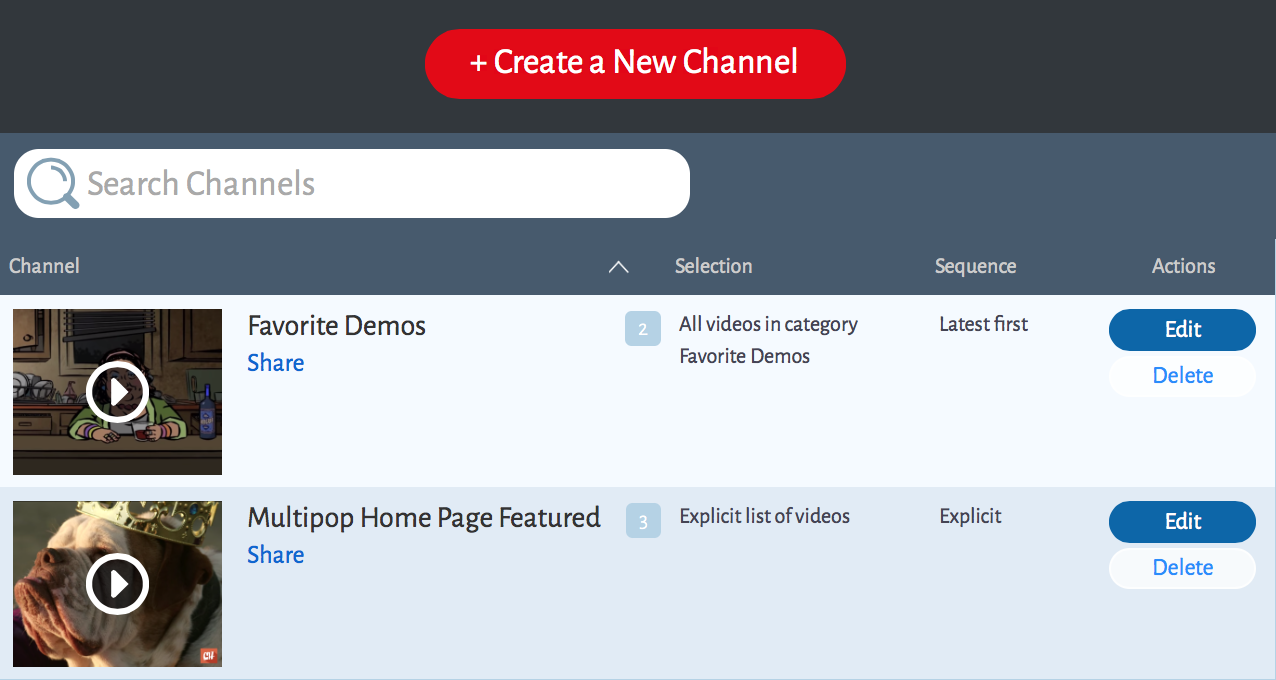Share the Favorite Demos channel

tap(275, 362)
